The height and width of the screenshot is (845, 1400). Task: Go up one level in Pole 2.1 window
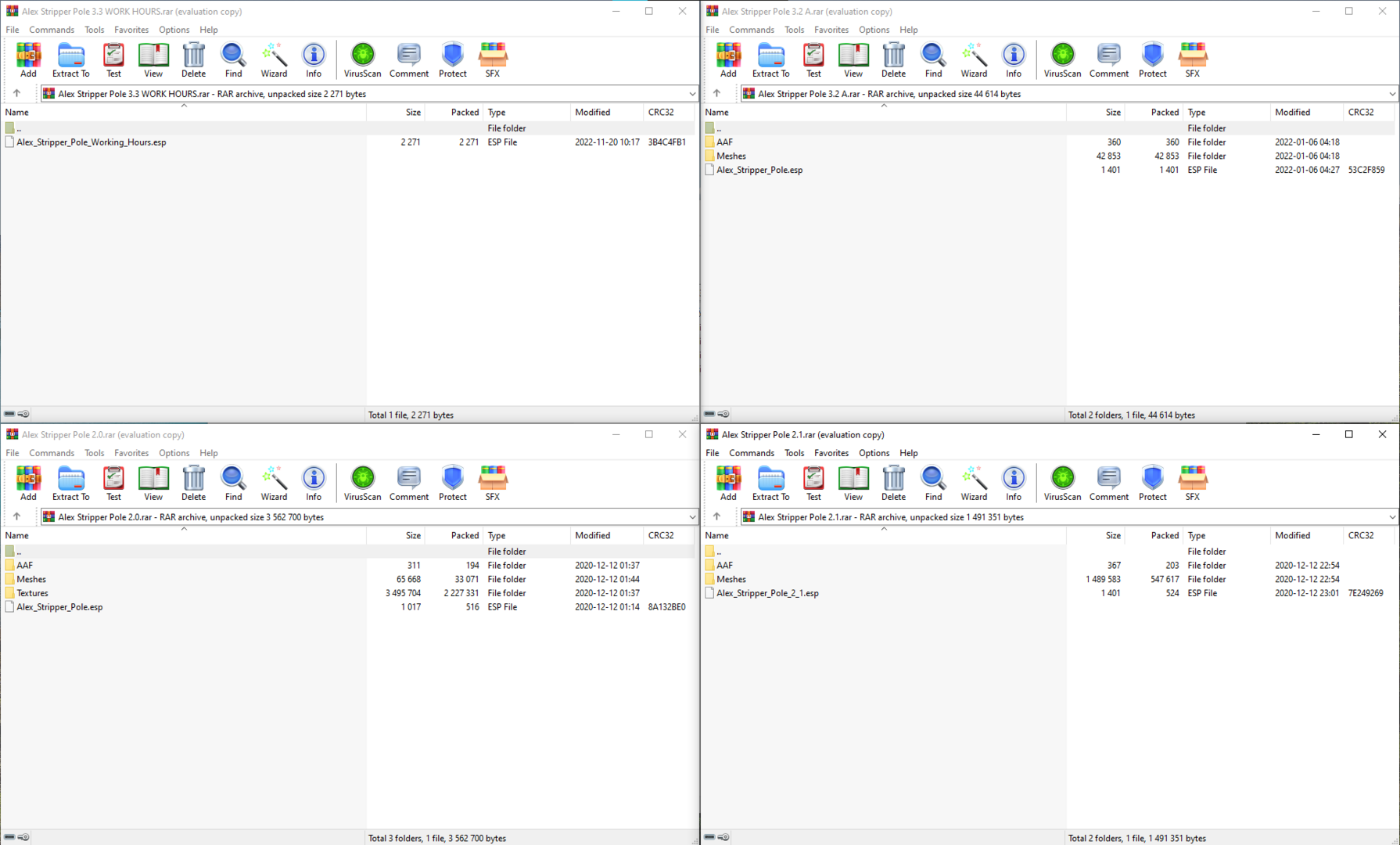point(716,516)
